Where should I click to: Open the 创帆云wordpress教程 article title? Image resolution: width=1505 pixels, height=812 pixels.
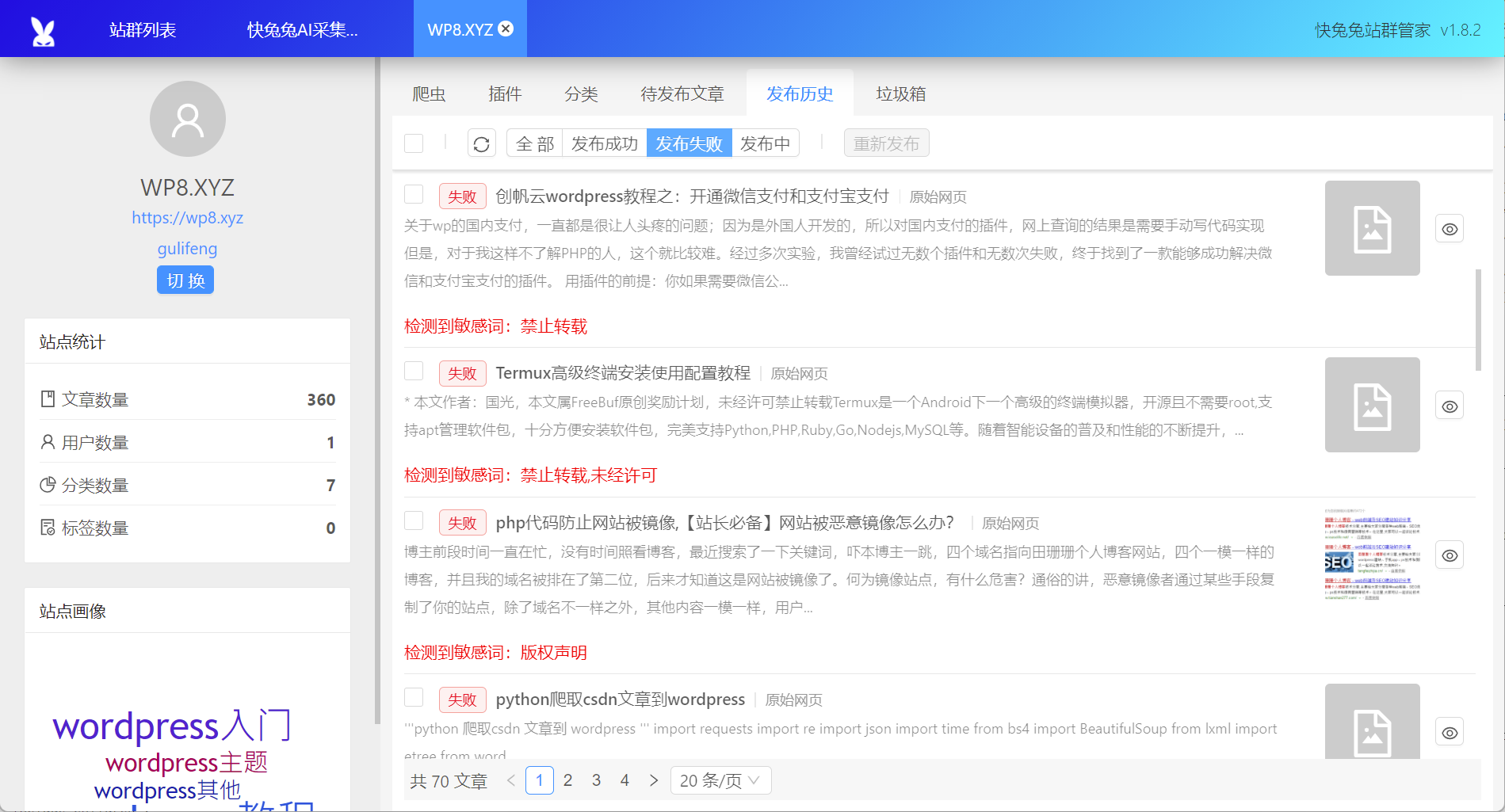(x=692, y=196)
